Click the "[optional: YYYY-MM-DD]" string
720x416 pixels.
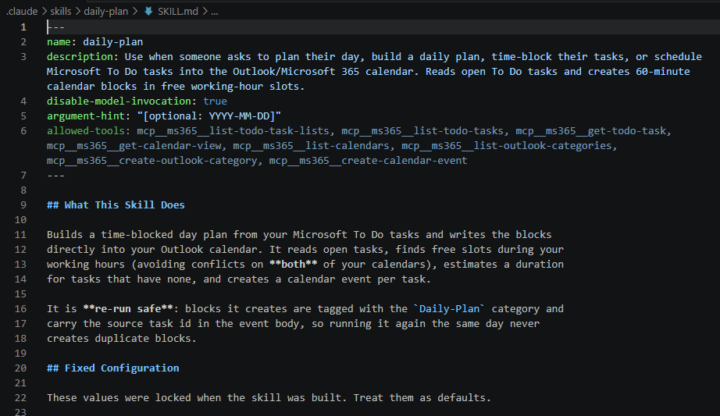(x=209, y=116)
